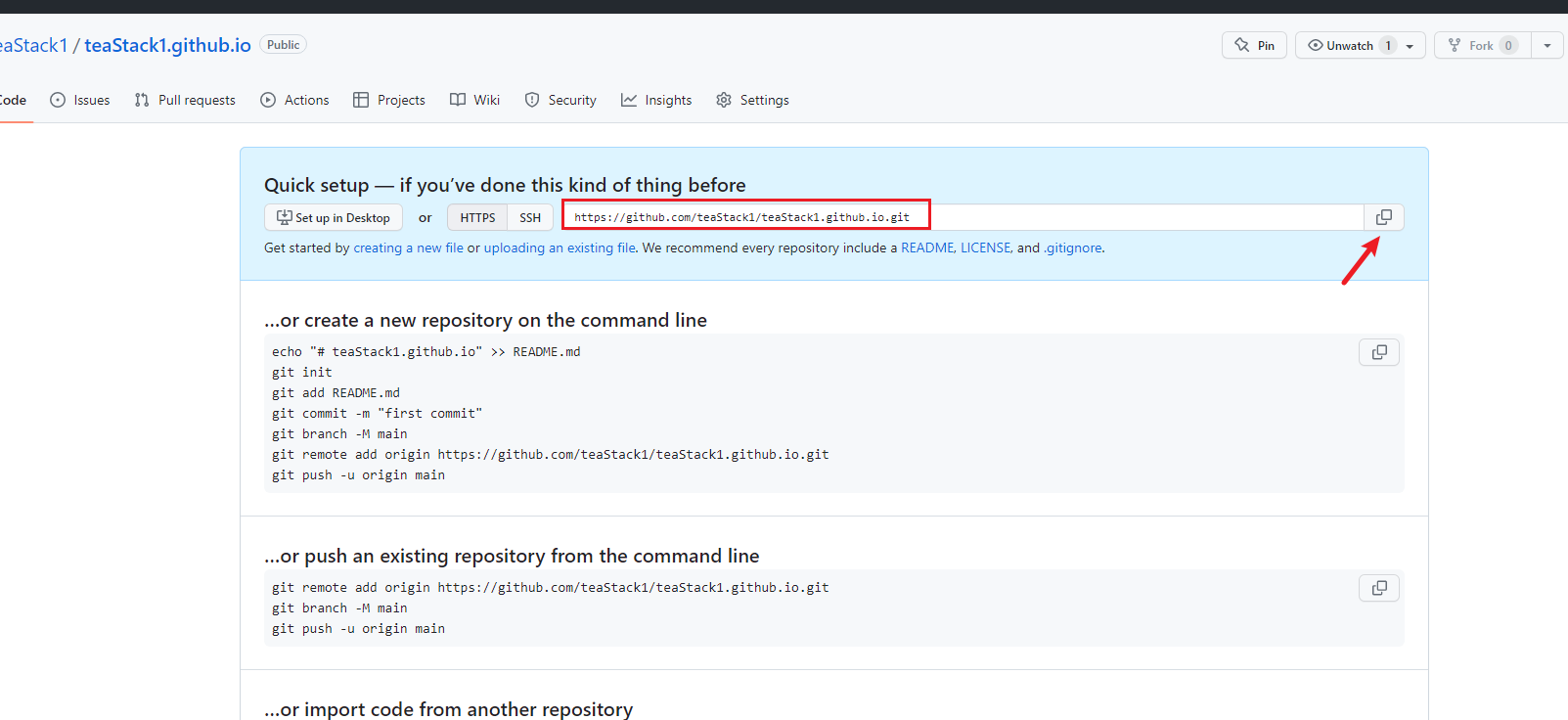Viewport: 1568px width, 720px height.
Task: Follow uploading an existing file link
Action: [560, 247]
